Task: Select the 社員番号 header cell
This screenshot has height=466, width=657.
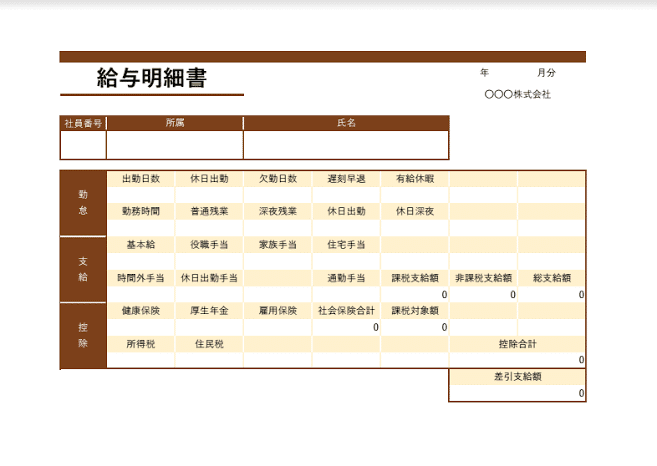Action: (x=83, y=123)
